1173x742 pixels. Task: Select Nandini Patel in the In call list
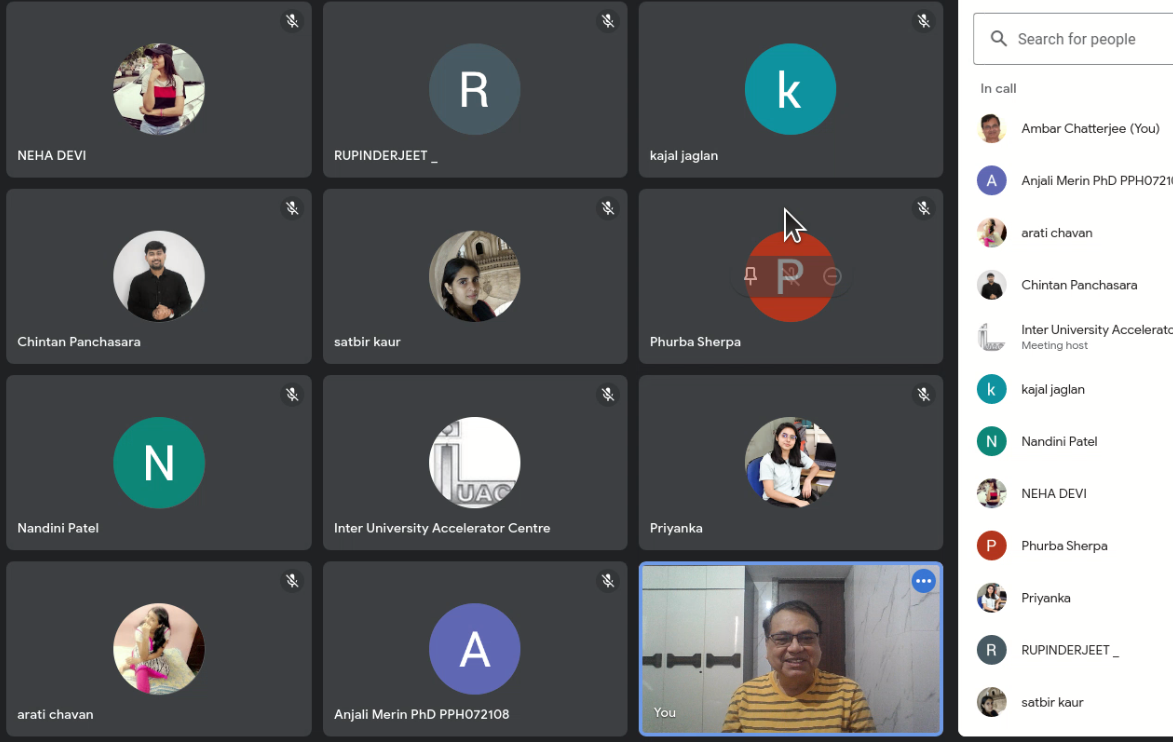point(1059,441)
